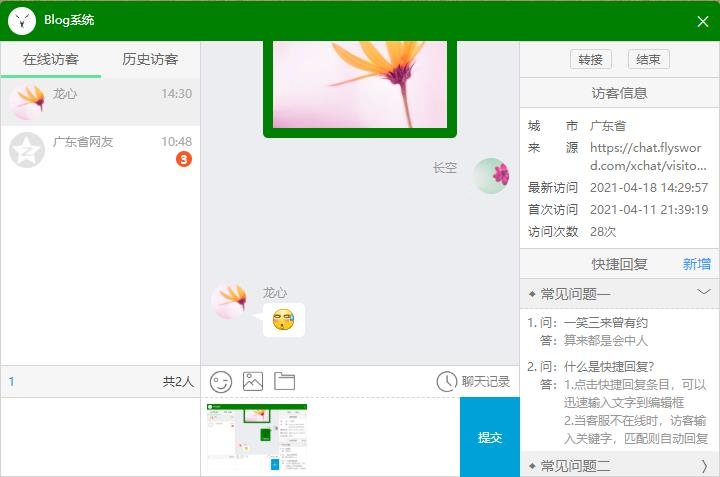
Task: Click the Blog系统 logo icon
Action: tap(21, 20)
